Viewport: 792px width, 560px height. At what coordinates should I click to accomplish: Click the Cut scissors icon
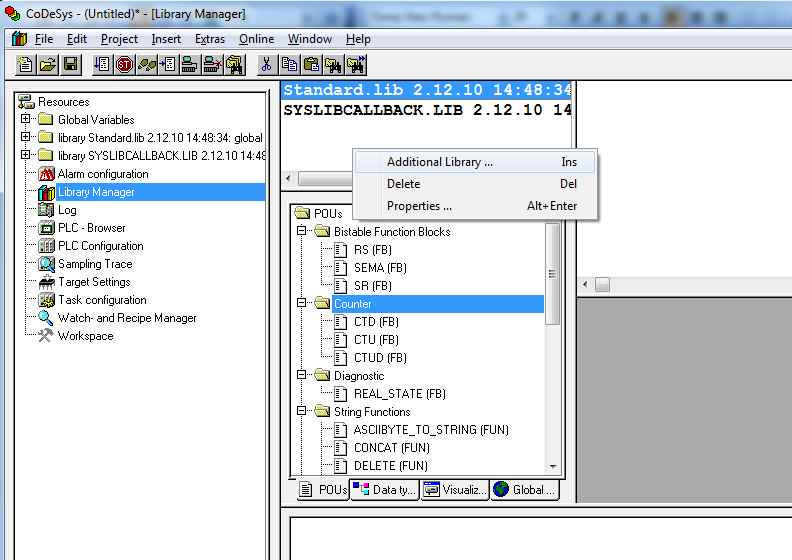click(267, 65)
